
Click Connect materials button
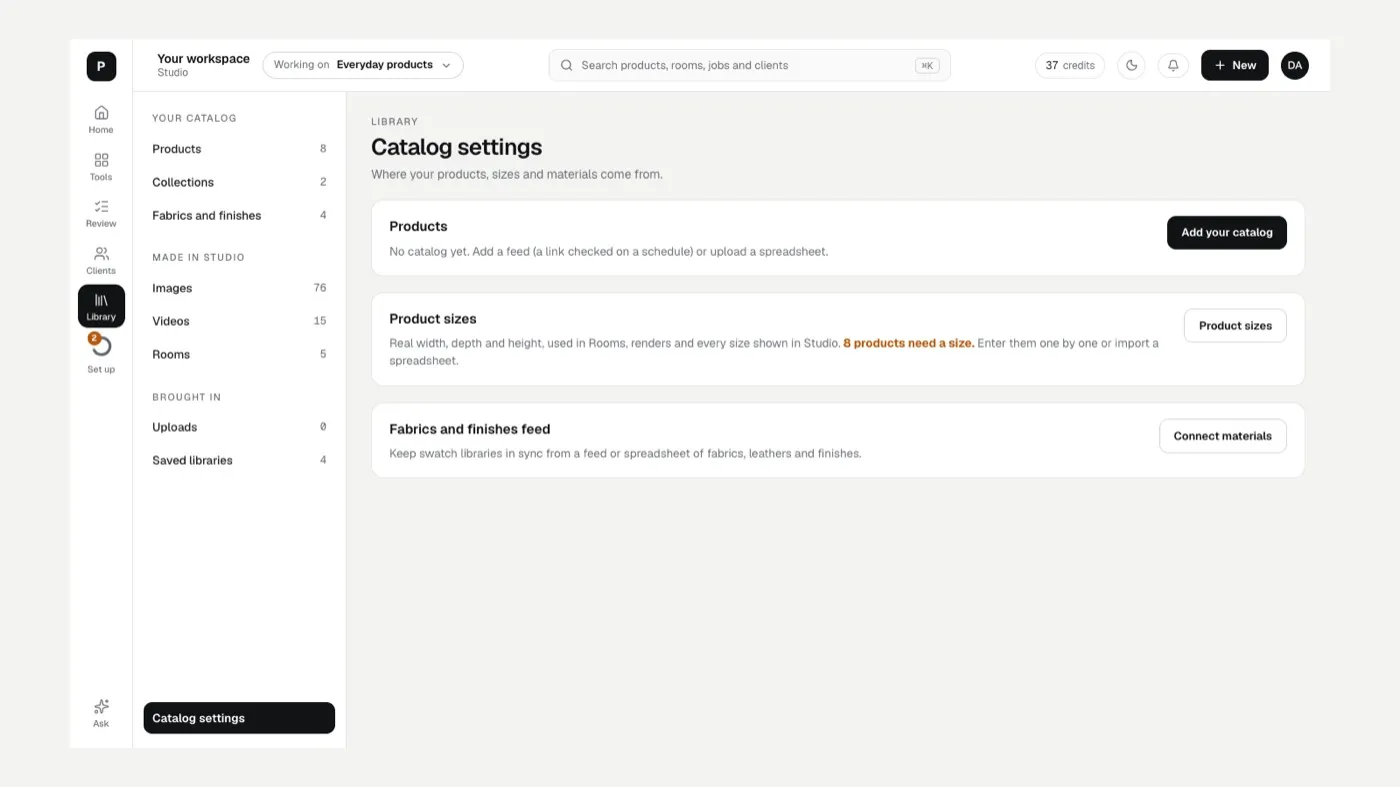1223,436
